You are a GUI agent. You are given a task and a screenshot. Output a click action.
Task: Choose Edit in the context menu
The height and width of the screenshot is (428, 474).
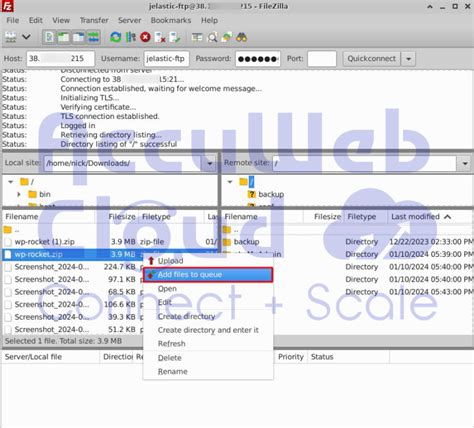click(208, 302)
